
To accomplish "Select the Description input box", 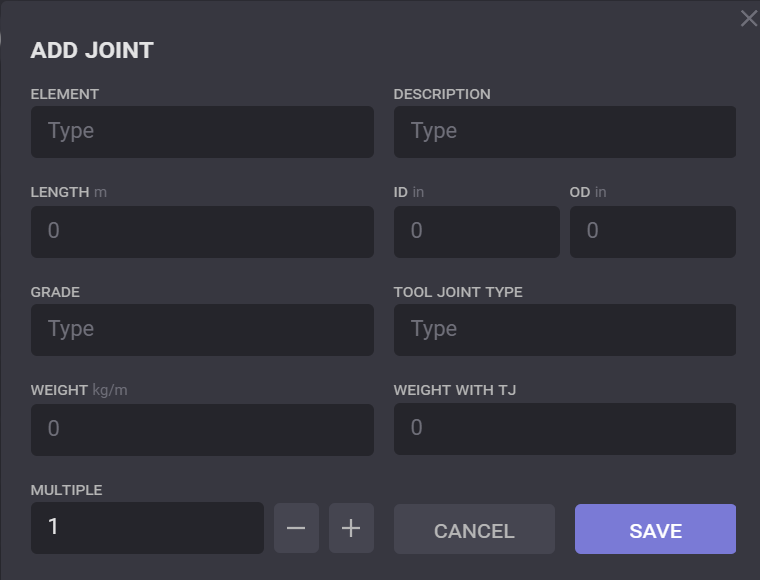I will click(564, 132).
